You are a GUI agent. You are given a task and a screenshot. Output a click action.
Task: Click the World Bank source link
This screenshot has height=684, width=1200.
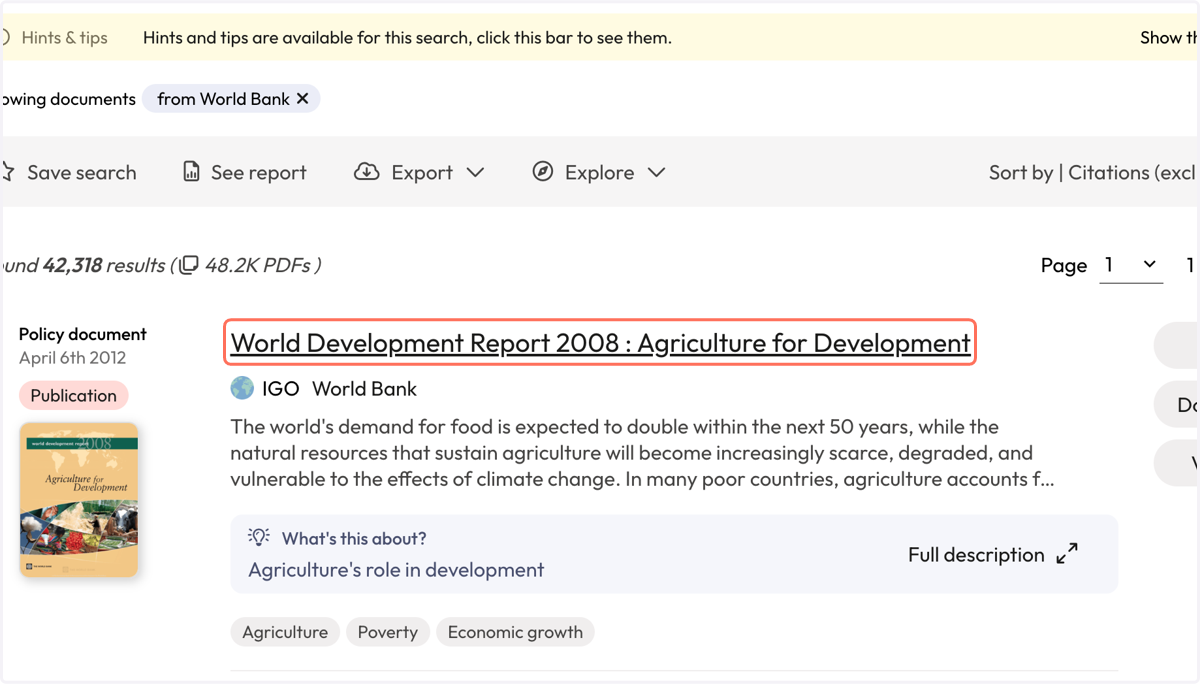364,389
